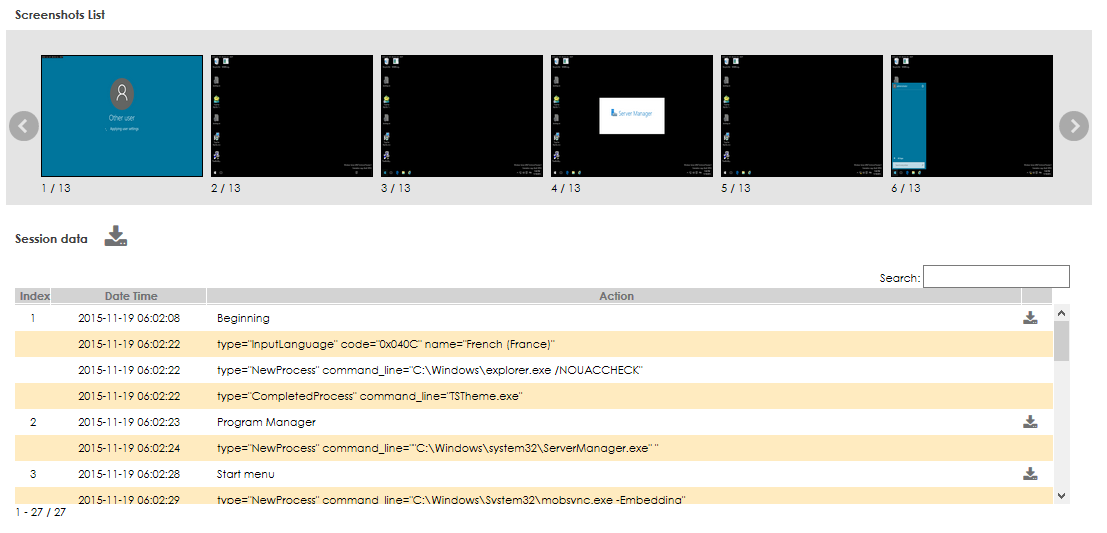Select screenshot thumbnail 6 / 13
The height and width of the screenshot is (533, 1107).
[972, 116]
